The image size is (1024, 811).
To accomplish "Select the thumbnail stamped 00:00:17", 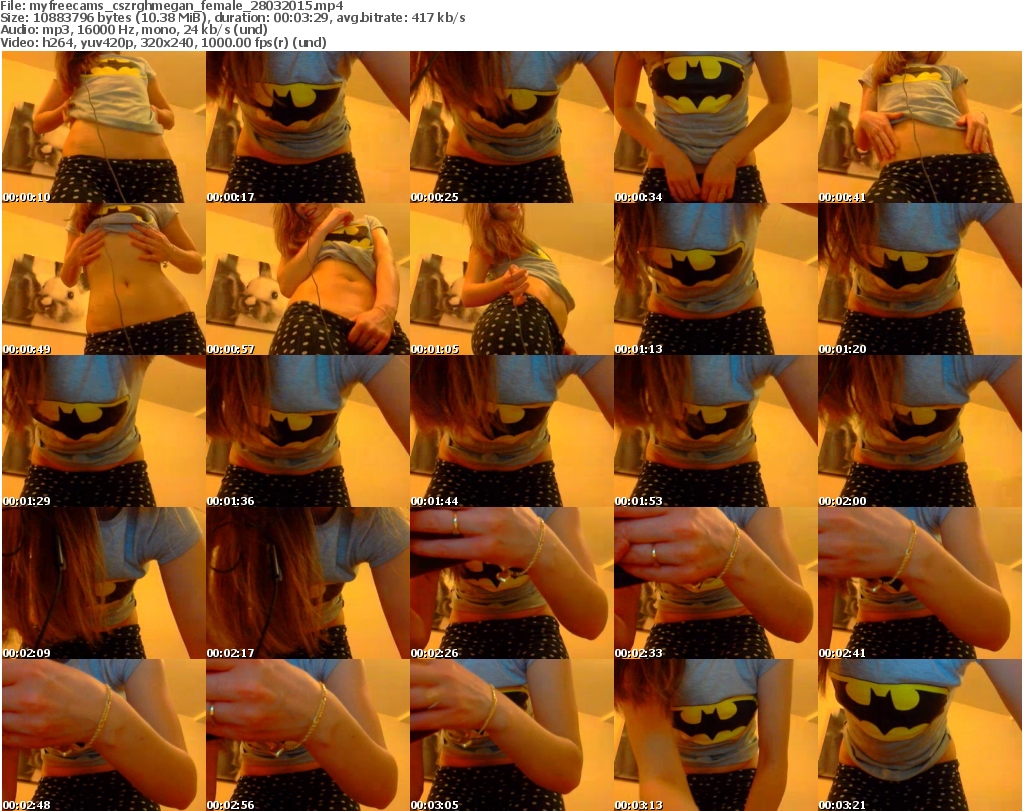I will [308, 127].
